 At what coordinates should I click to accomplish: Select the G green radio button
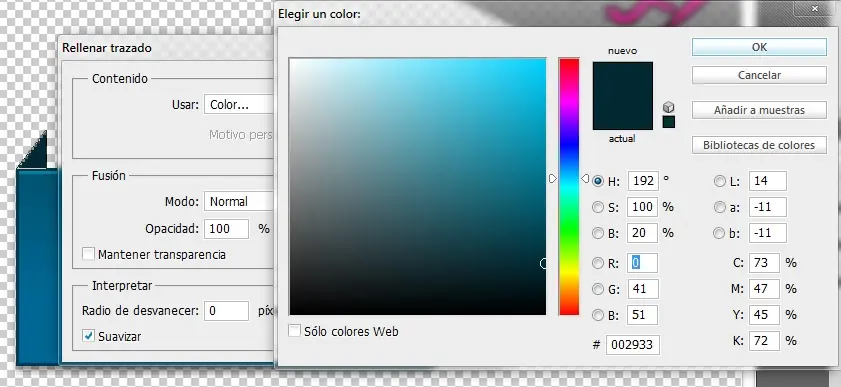pos(598,289)
